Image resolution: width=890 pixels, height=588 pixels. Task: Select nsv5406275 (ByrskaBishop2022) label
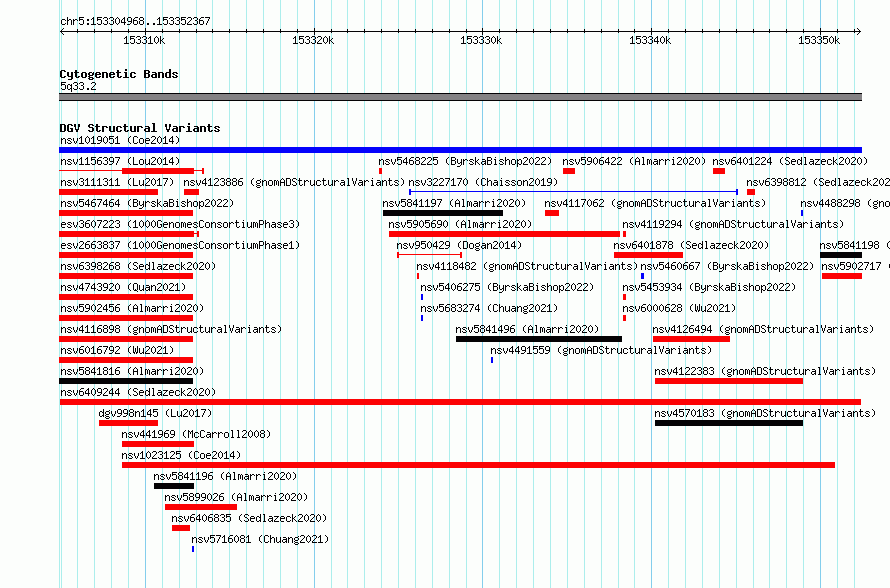pyautogui.click(x=507, y=287)
